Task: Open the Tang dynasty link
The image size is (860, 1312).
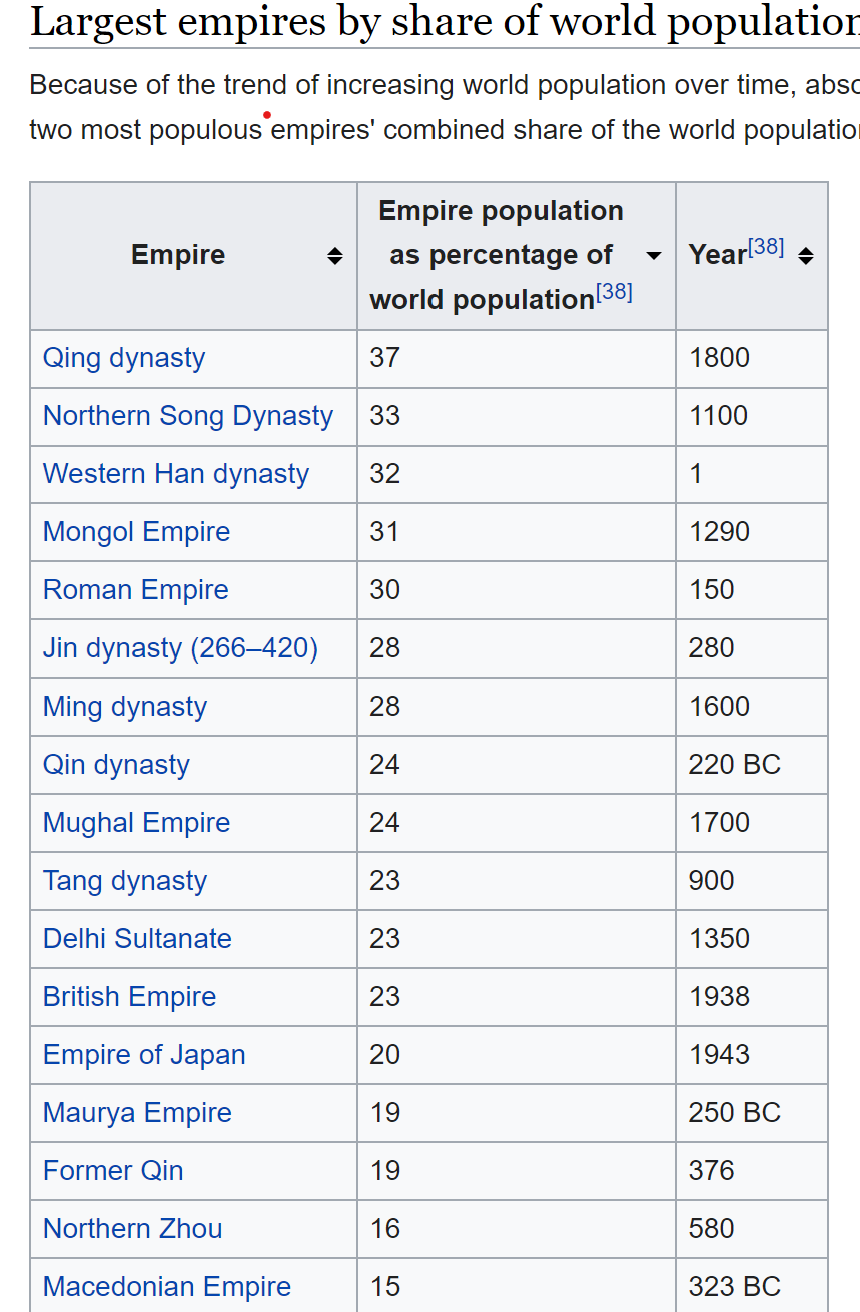Action: (125, 881)
